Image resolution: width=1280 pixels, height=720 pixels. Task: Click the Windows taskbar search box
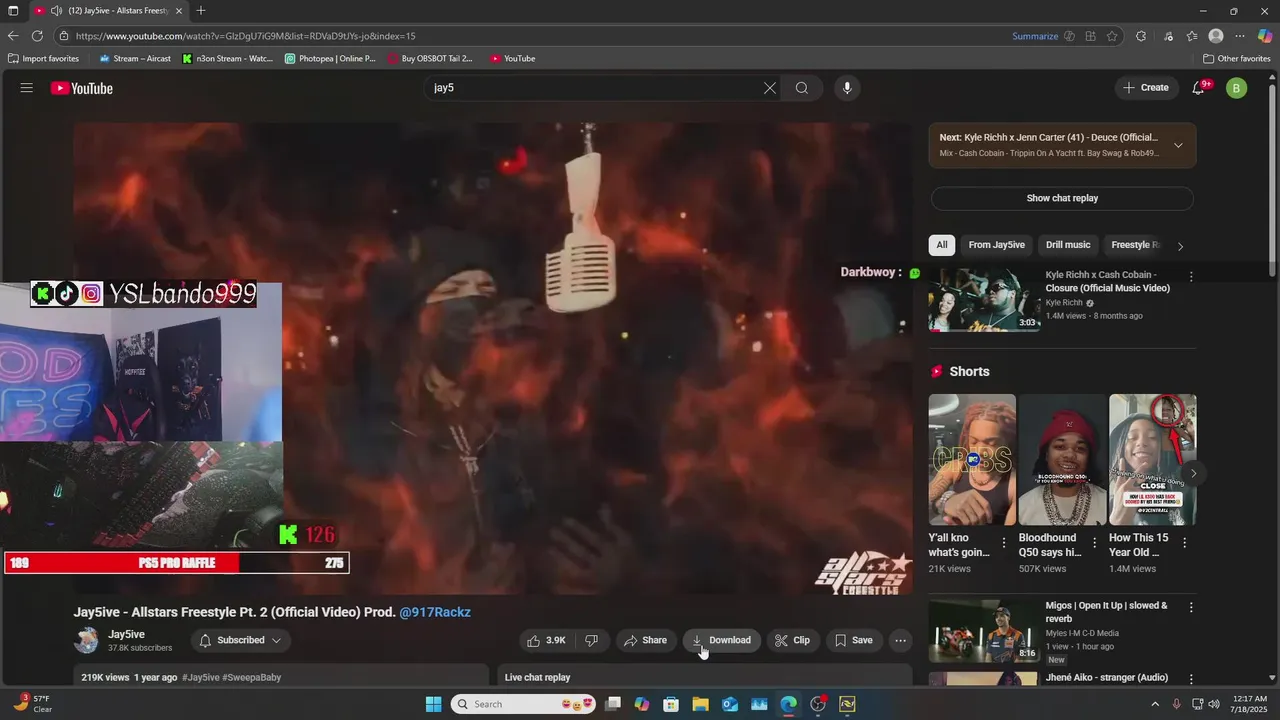tap(524, 704)
